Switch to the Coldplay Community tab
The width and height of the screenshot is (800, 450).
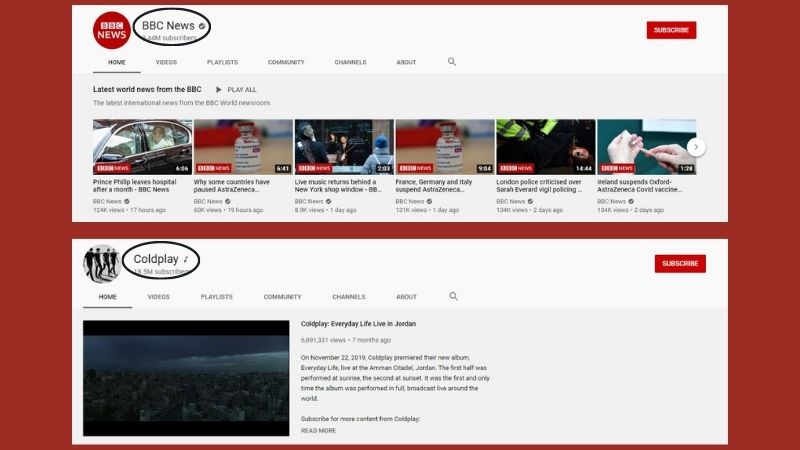pyautogui.click(x=282, y=296)
